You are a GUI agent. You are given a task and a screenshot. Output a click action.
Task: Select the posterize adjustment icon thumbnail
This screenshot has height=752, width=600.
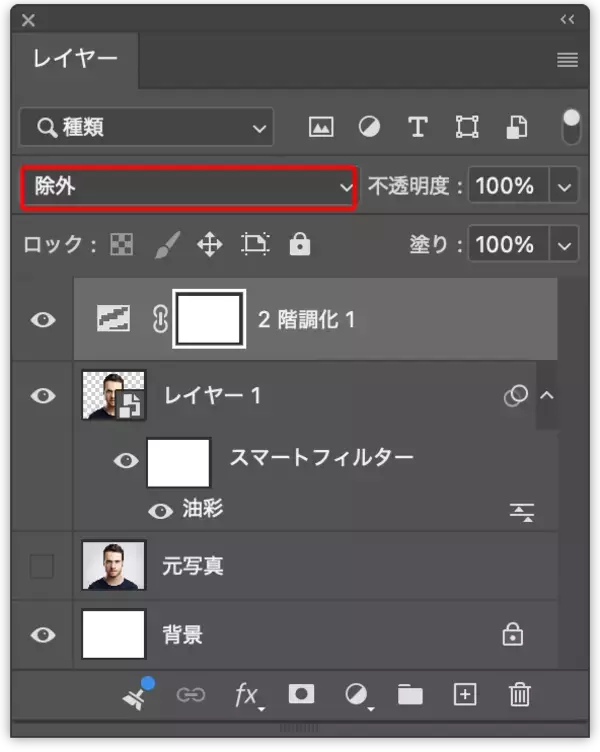[113, 319]
